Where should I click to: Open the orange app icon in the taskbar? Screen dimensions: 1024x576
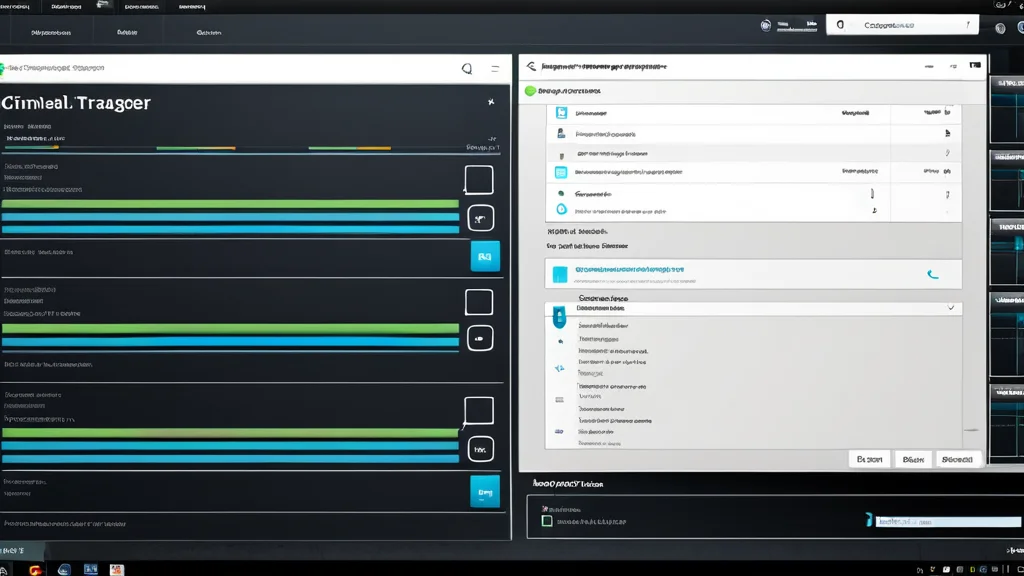click(x=35, y=569)
